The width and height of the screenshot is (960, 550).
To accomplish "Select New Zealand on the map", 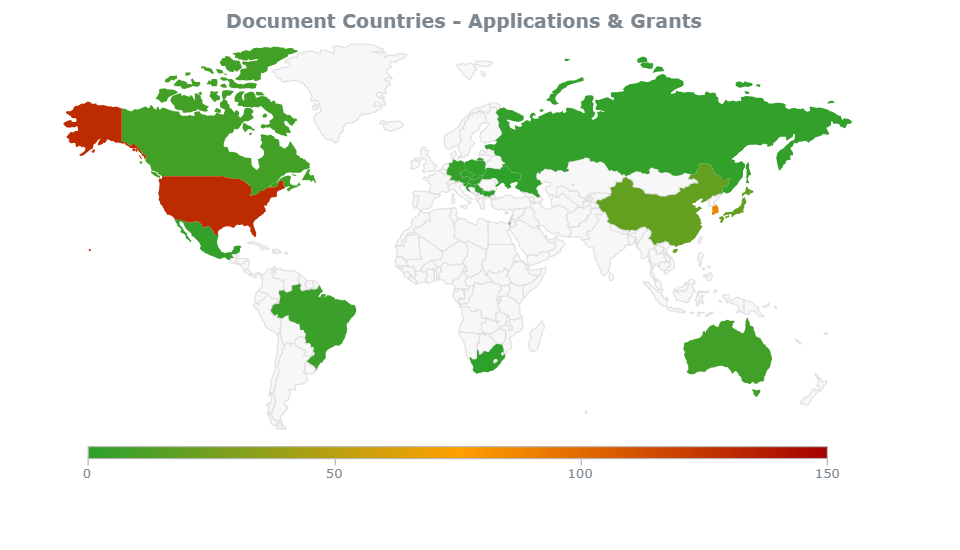I will click(814, 391).
